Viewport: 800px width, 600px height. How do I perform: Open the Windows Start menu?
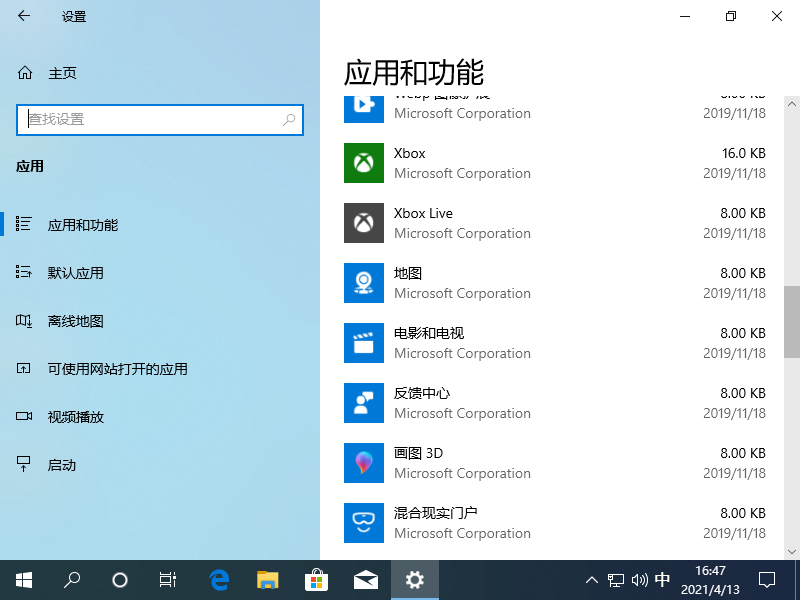tap(24, 580)
